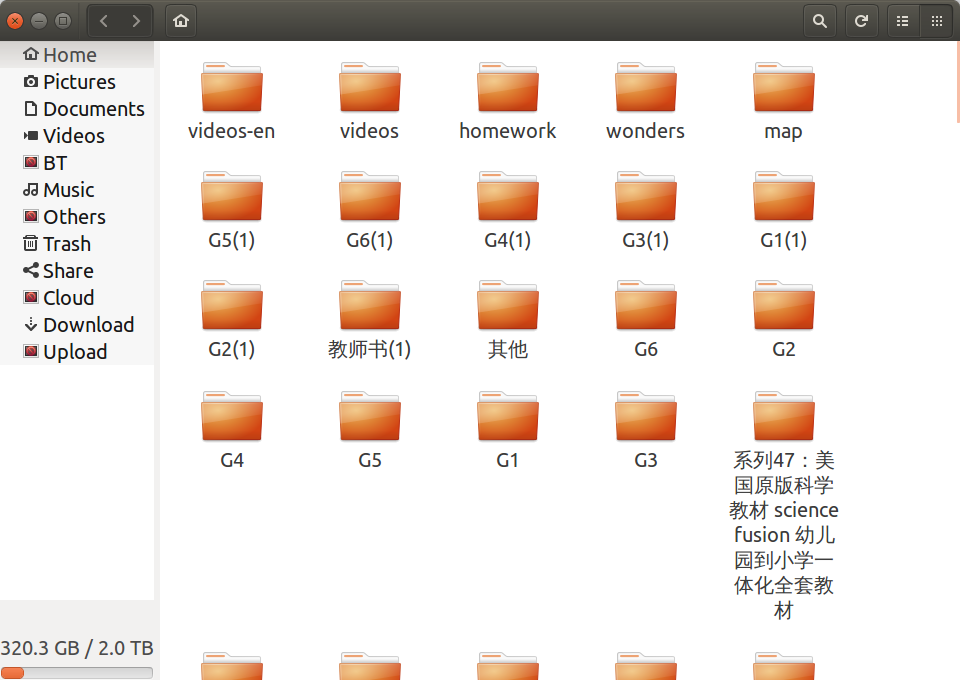Click the Home button in the toolbar
The height and width of the screenshot is (680, 960).
point(180,20)
